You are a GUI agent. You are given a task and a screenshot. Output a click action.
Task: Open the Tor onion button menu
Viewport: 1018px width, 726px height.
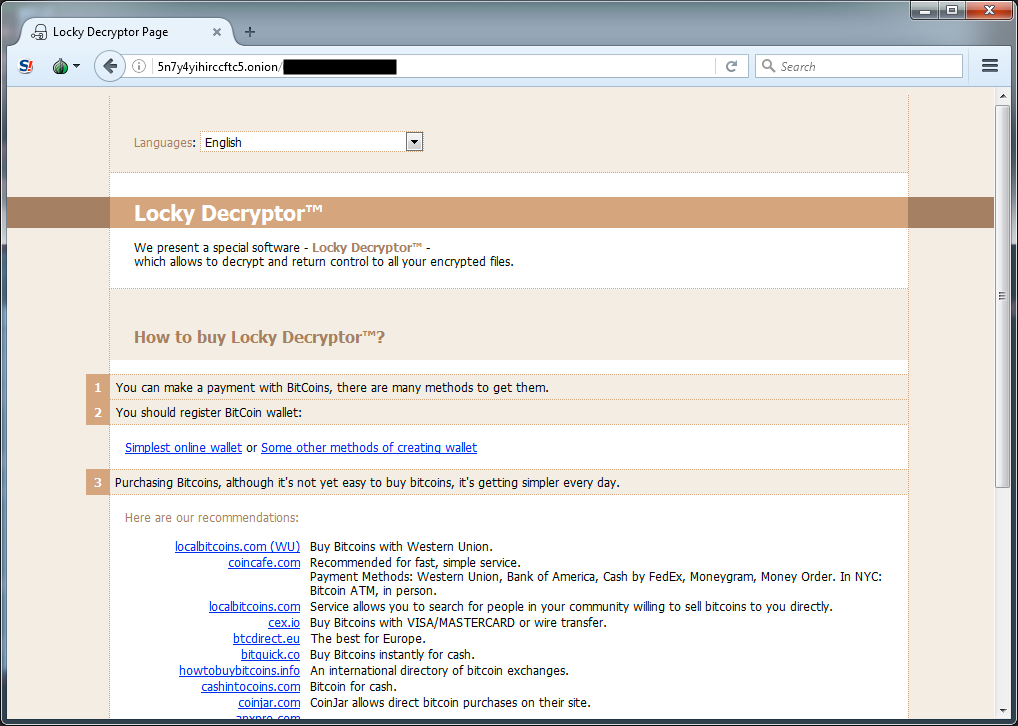(x=64, y=67)
